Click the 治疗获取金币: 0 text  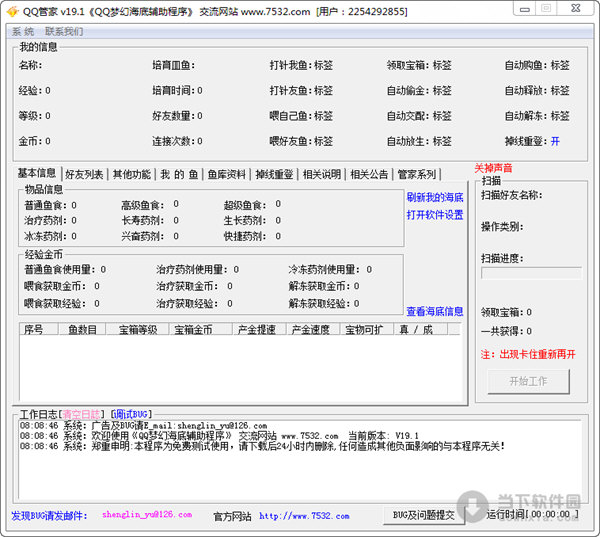pos(194,286)
